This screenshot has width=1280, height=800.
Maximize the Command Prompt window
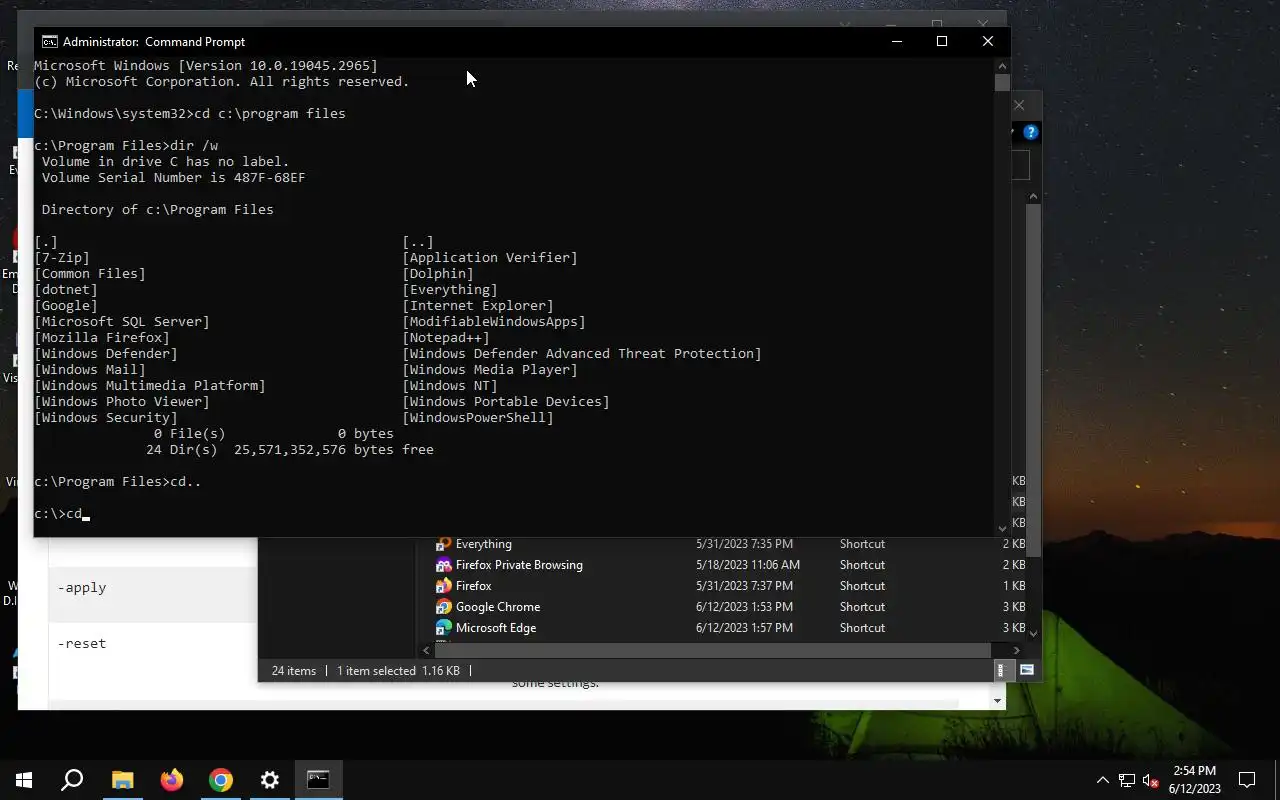[x=942, y=41]
